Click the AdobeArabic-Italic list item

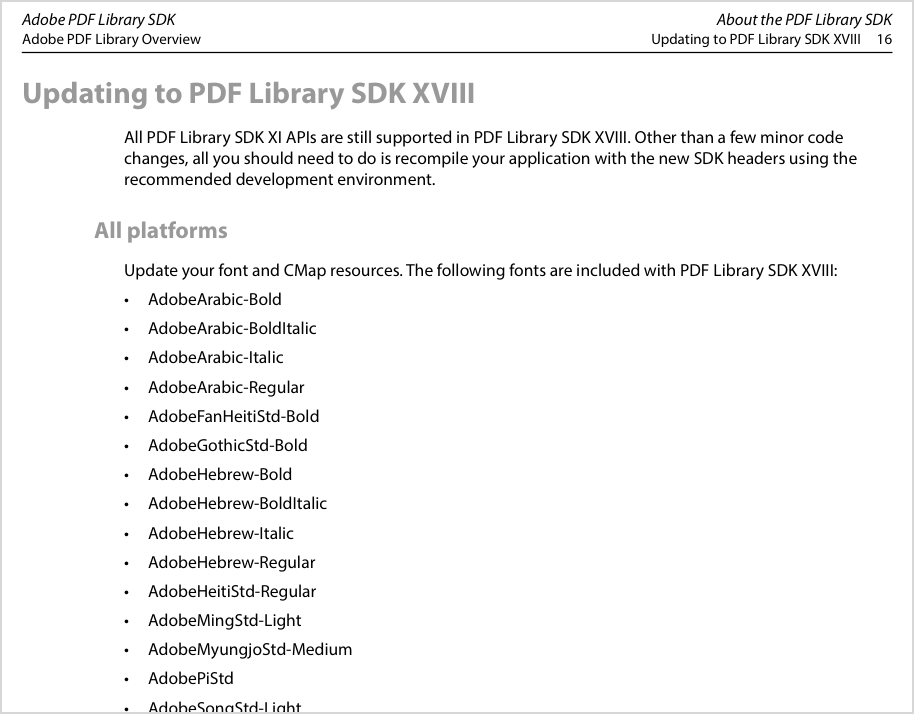click(216, 358)
